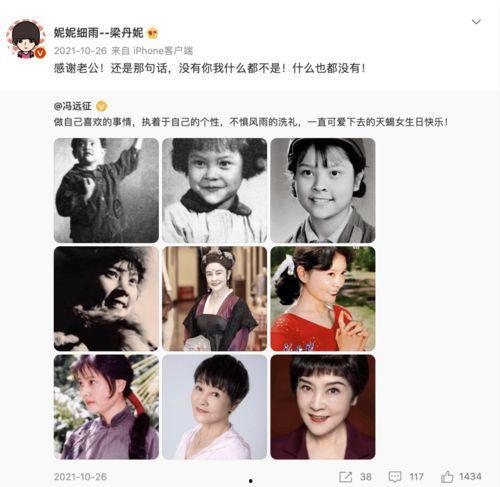Click the orange verified badge on avatar

coord(40,52)
